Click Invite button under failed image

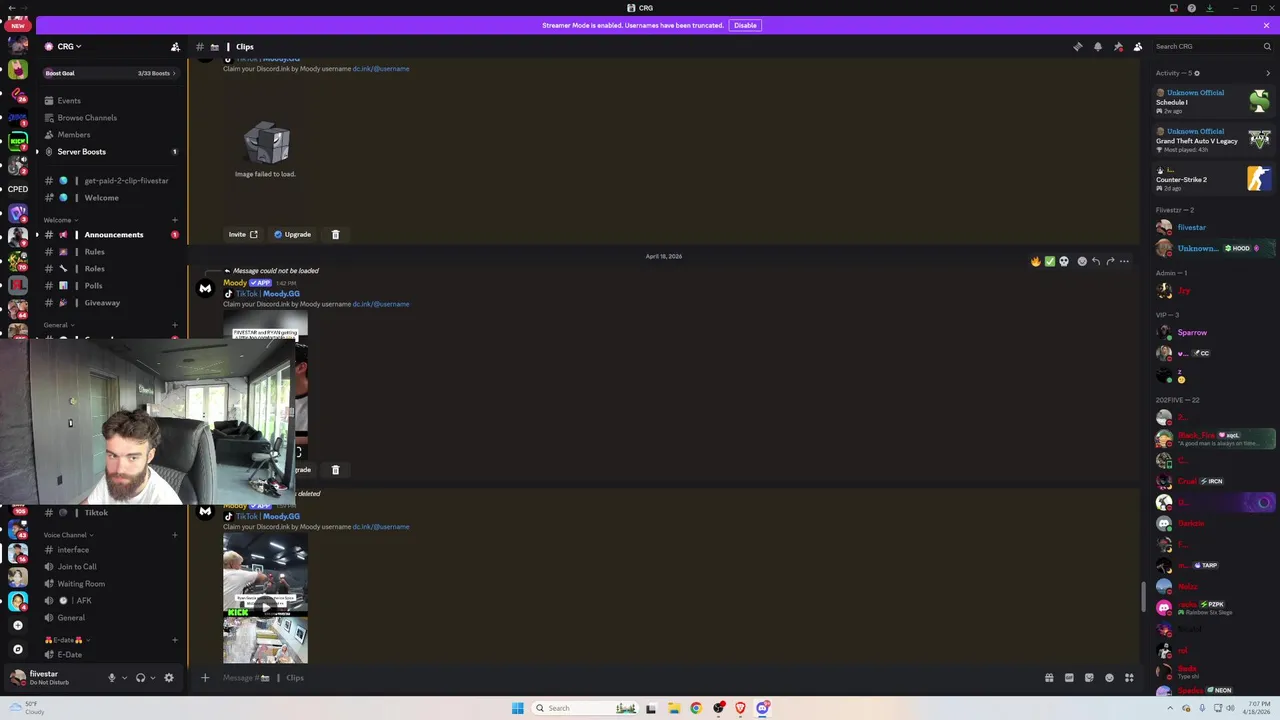click(x=242, y=235)
